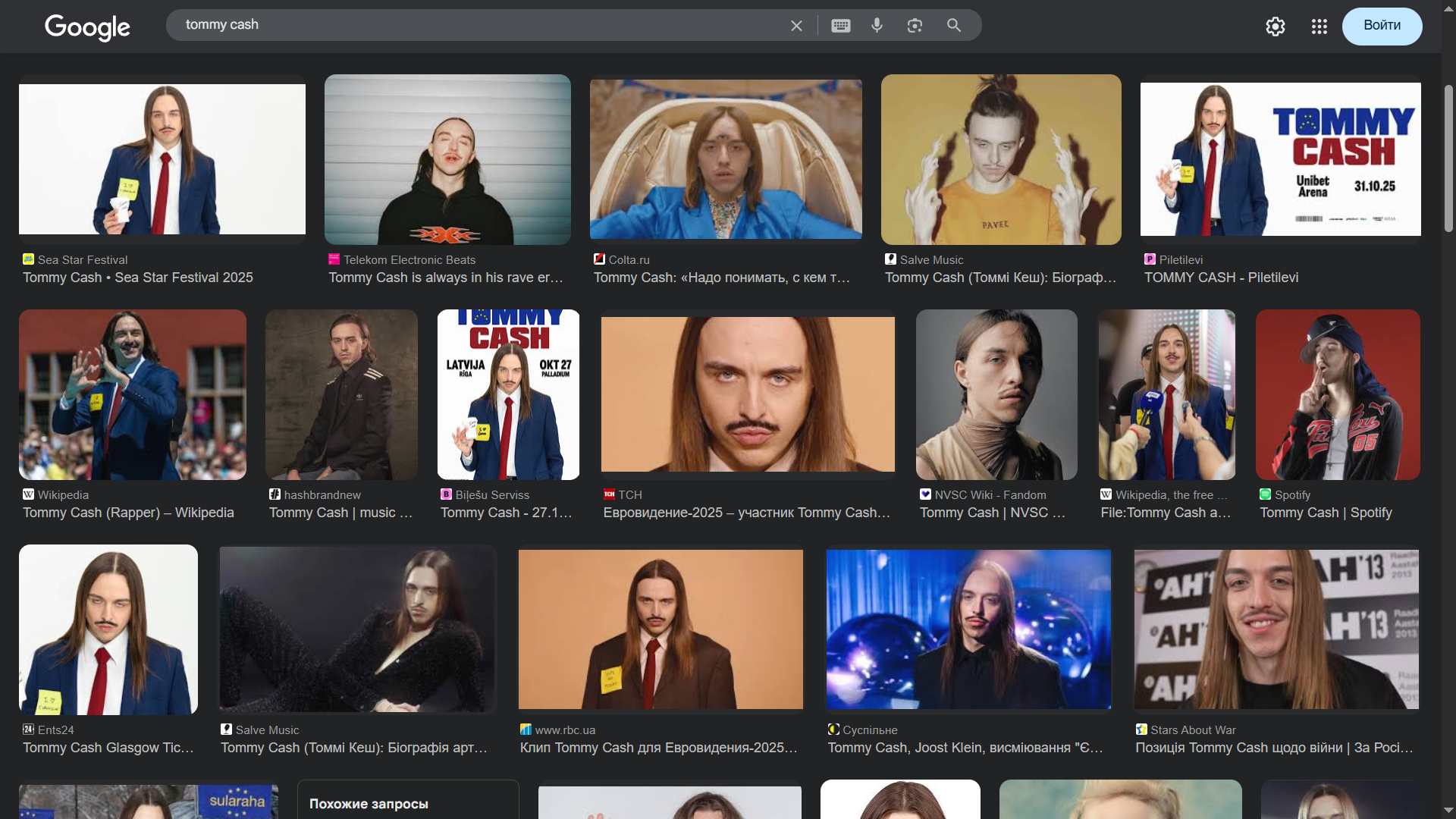Open the Telekom Electronic Beats image thumbnail
1456x819 pixels.
click(447, 159)
